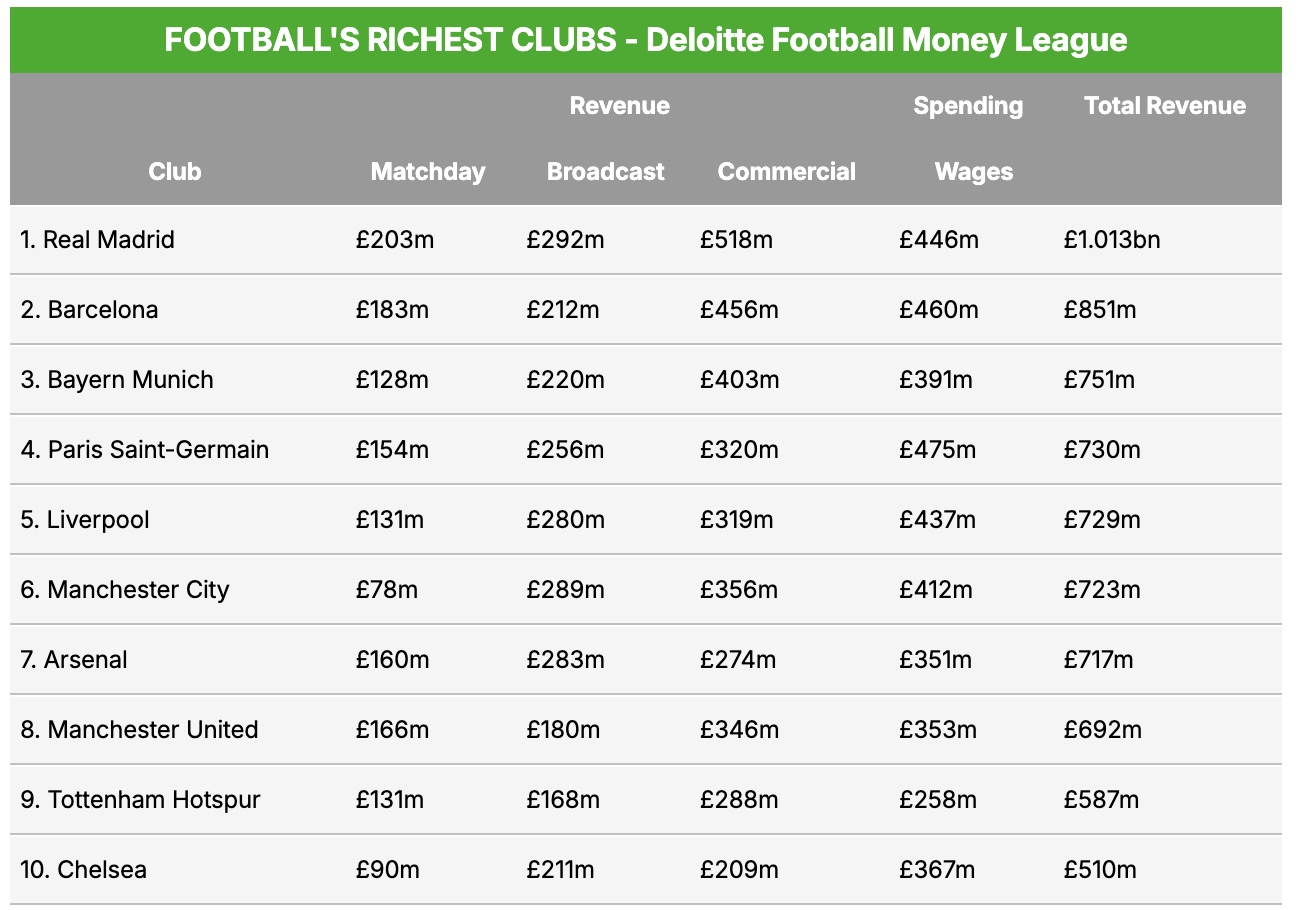Click the table title banner
The width and height of the screenshot is (1300, 910).
click(x=645, y=40)
